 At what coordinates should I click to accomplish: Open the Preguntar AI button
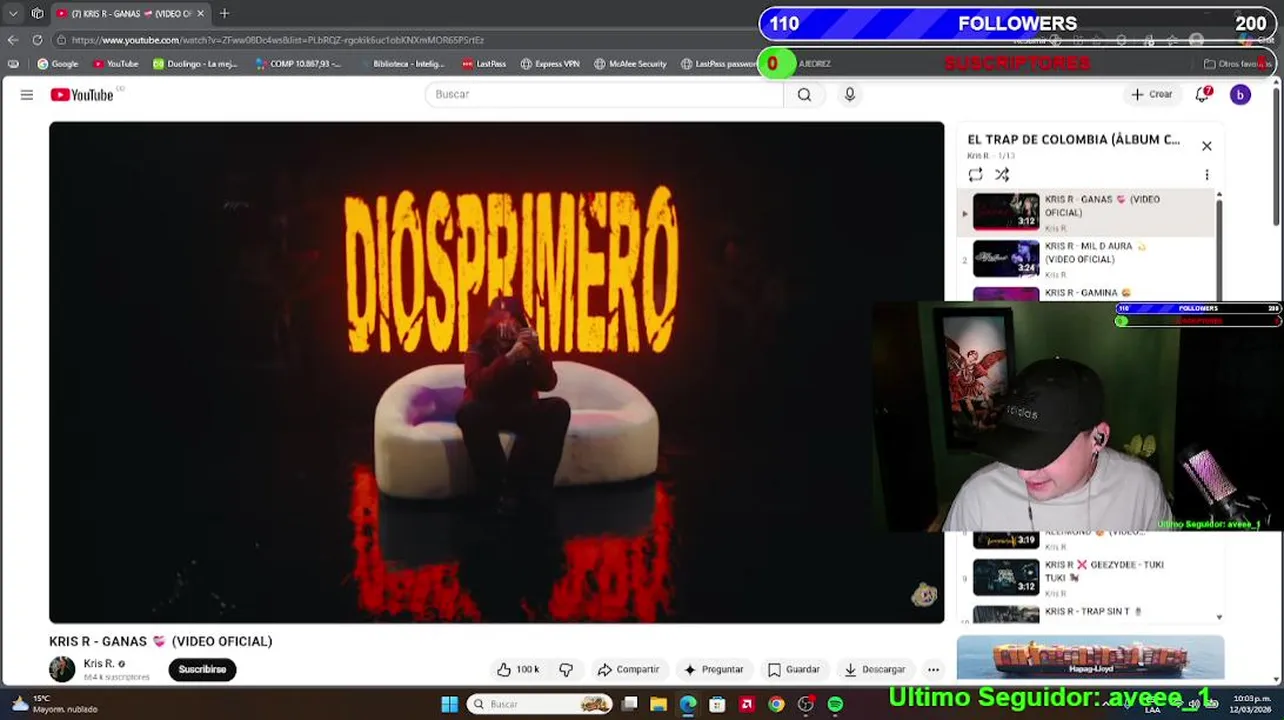[x=714, y=669]
